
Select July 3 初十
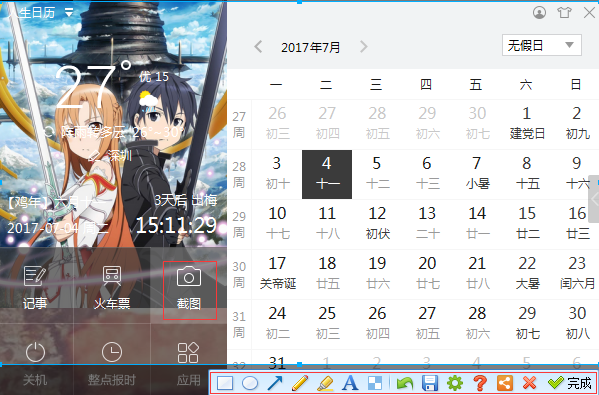click(x=277, y=174)
